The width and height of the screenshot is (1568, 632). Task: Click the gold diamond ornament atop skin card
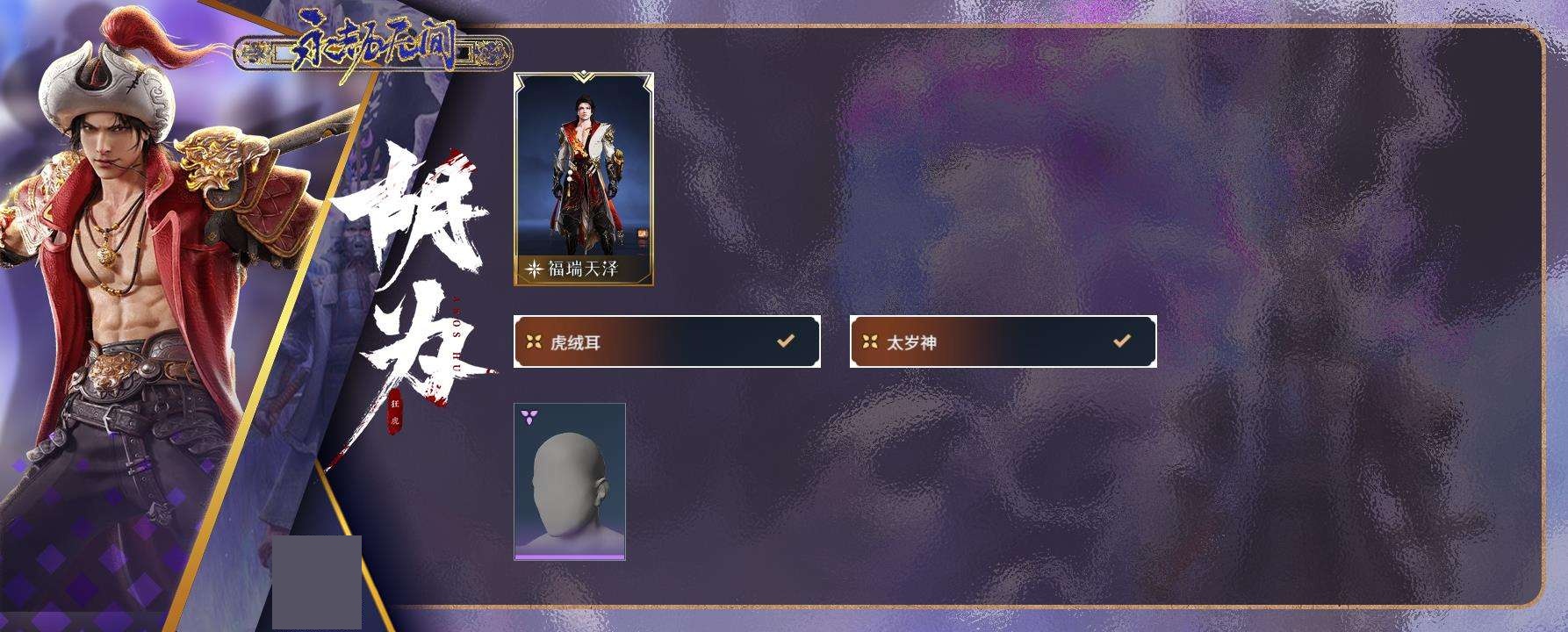(583, 77)
